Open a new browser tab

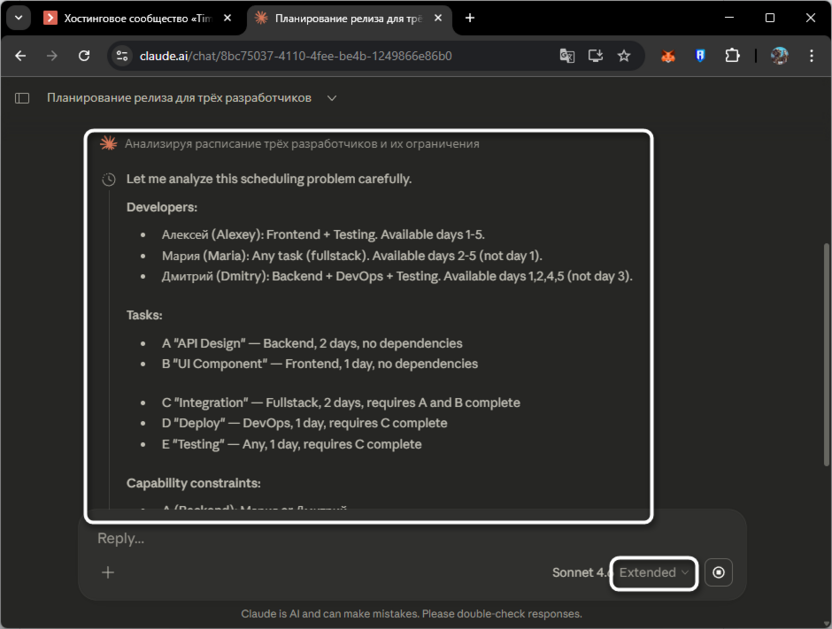coord(470,18)
